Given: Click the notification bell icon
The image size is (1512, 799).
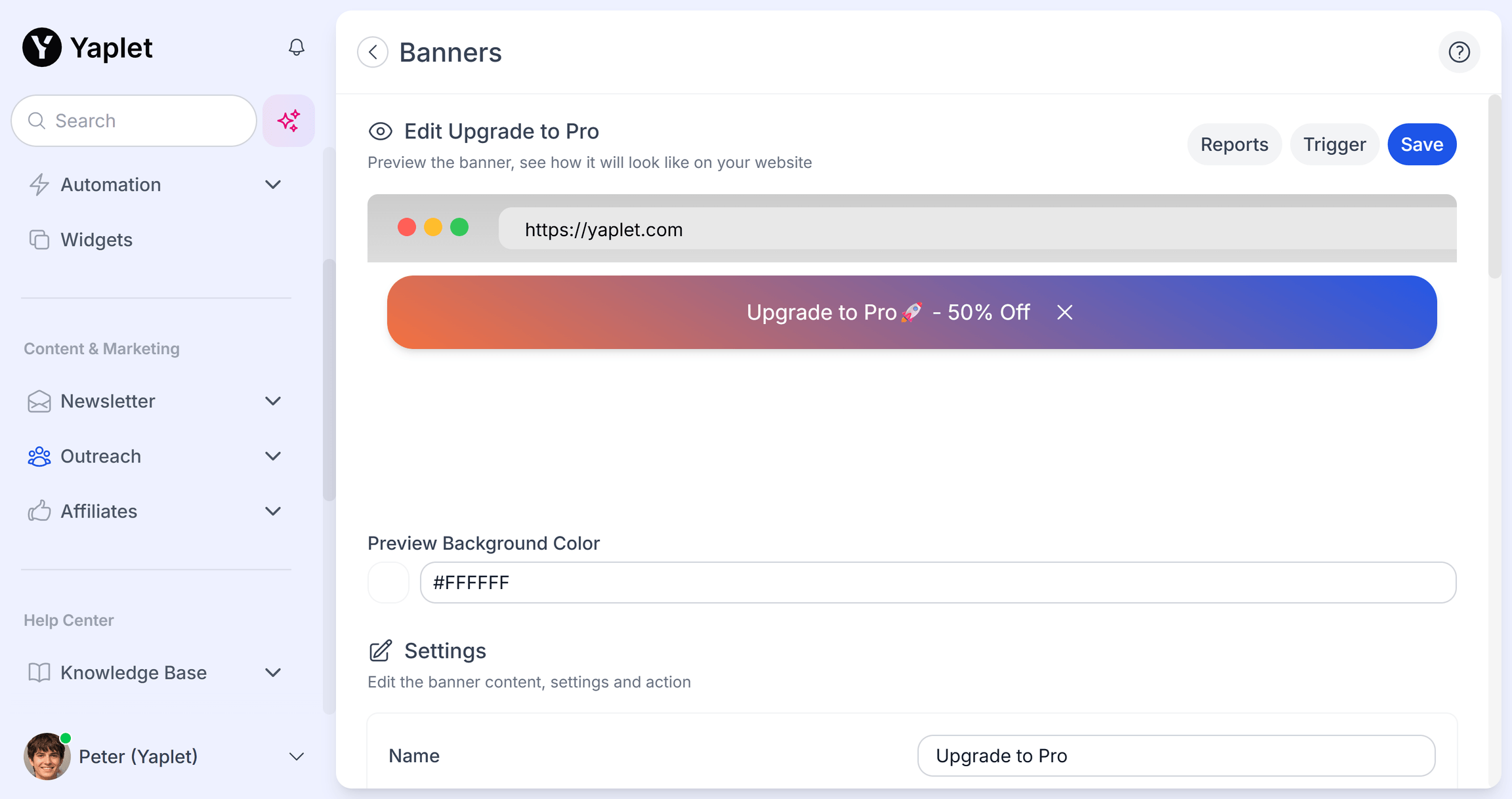Looking at the screenshot, I should [297, 47].
